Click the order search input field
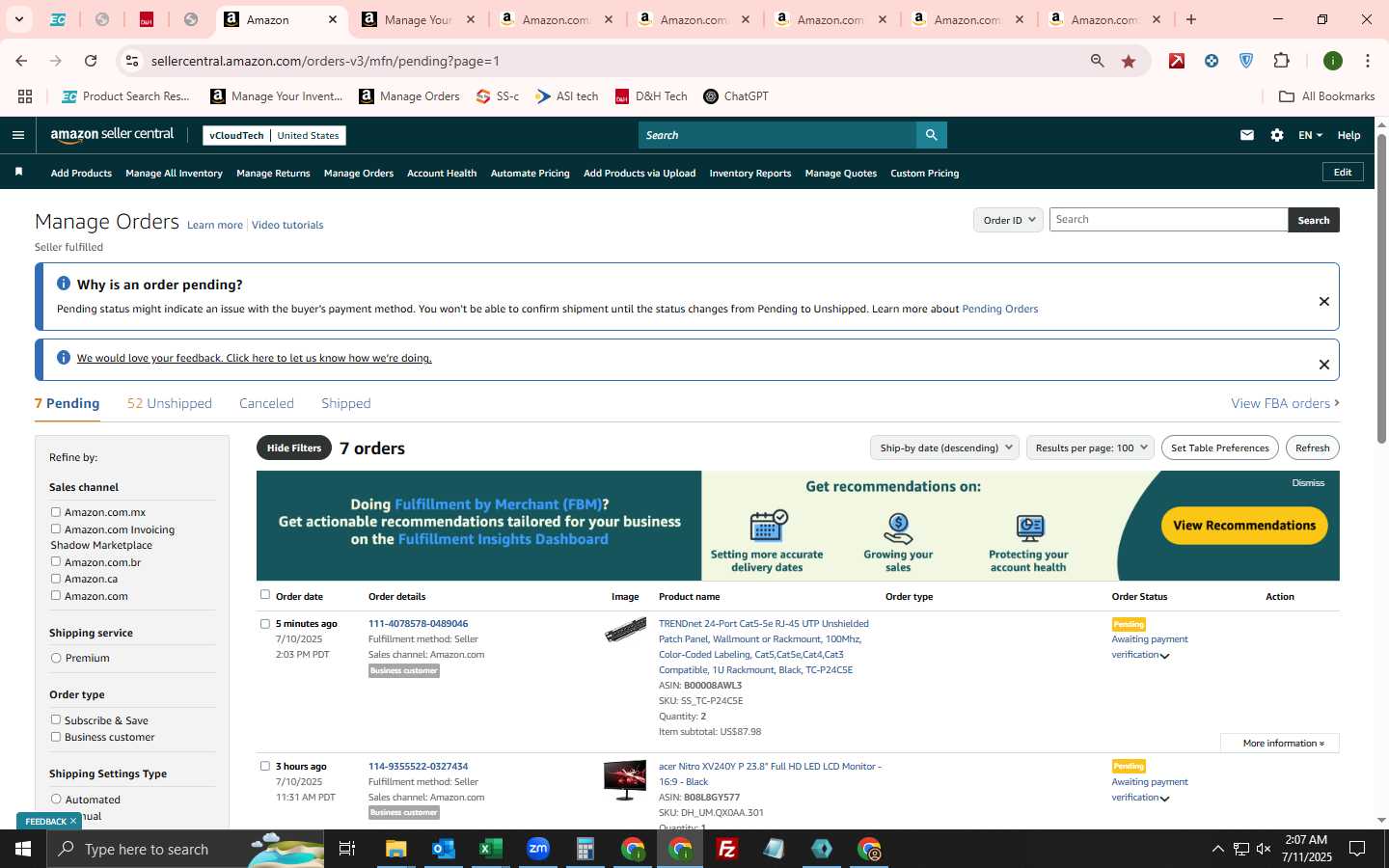The height and width of the screenshot is (868, 1389). click(x=1168, y=220)
